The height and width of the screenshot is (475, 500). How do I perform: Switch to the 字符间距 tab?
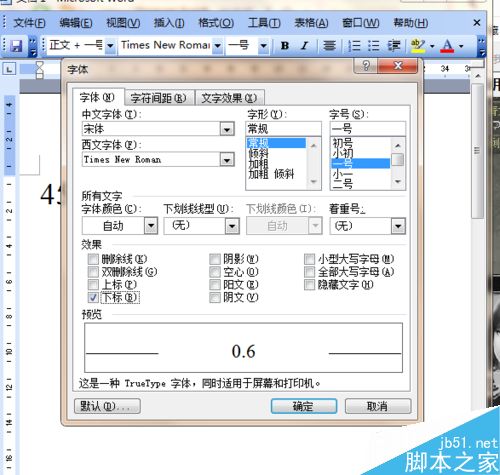tap(159, 98)
